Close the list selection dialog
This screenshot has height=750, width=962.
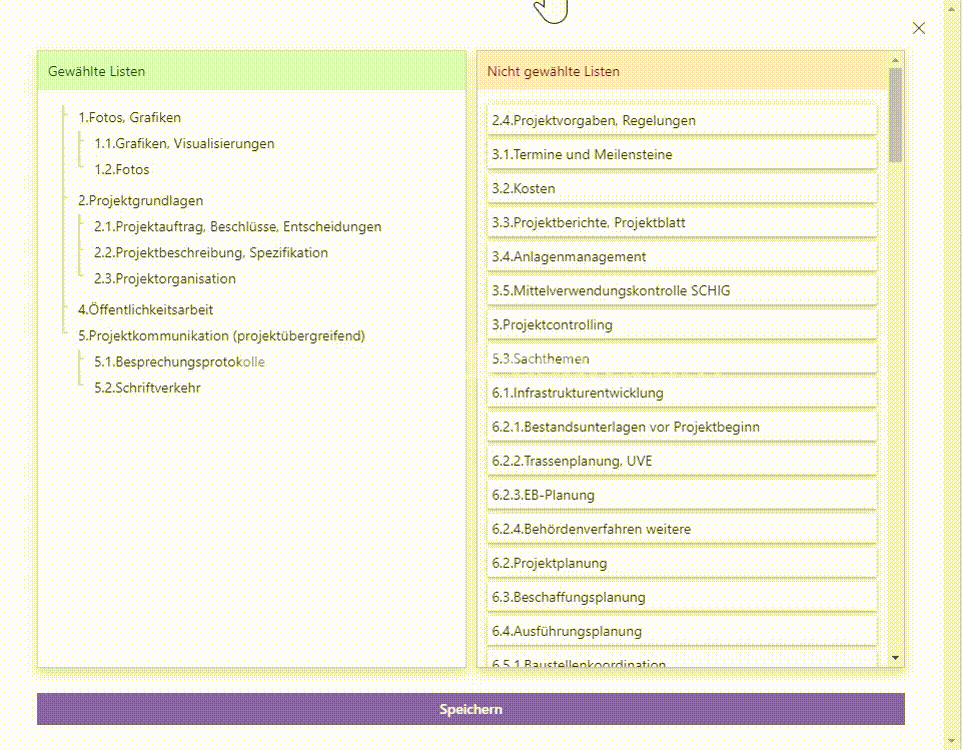tap(918, 28)
